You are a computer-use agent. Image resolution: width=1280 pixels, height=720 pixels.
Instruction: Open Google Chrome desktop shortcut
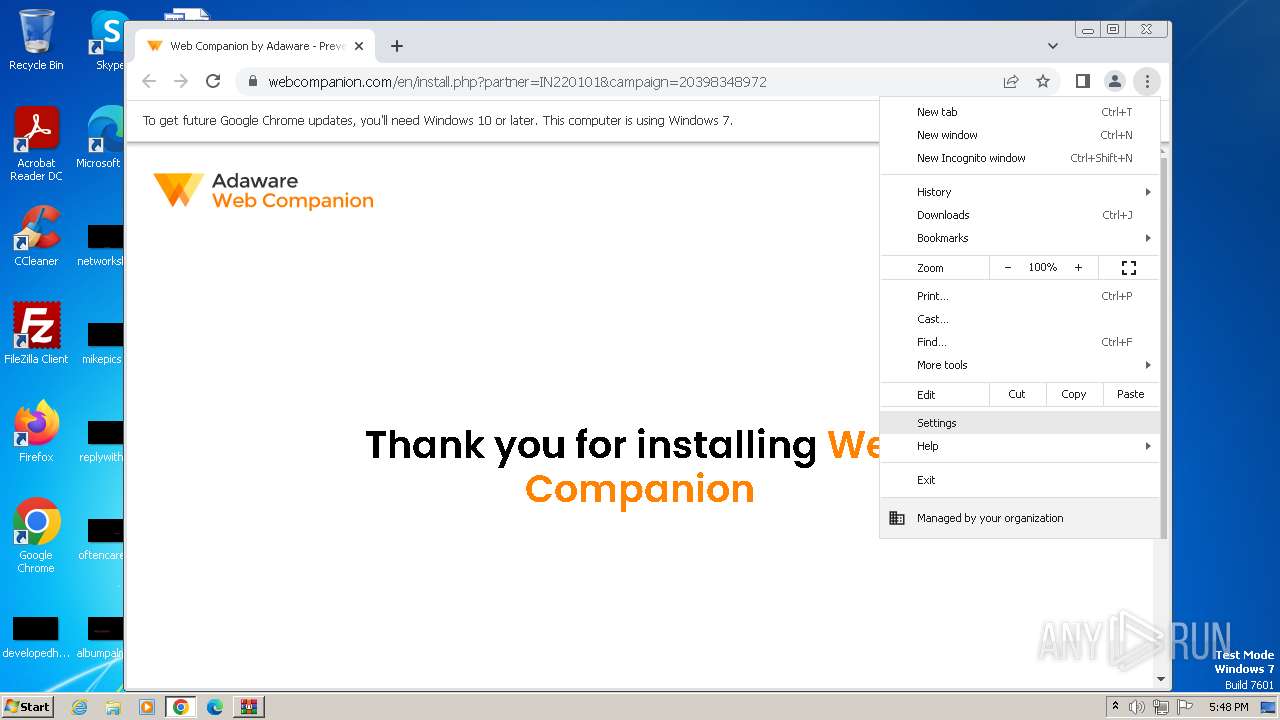[x=36, y=536]
